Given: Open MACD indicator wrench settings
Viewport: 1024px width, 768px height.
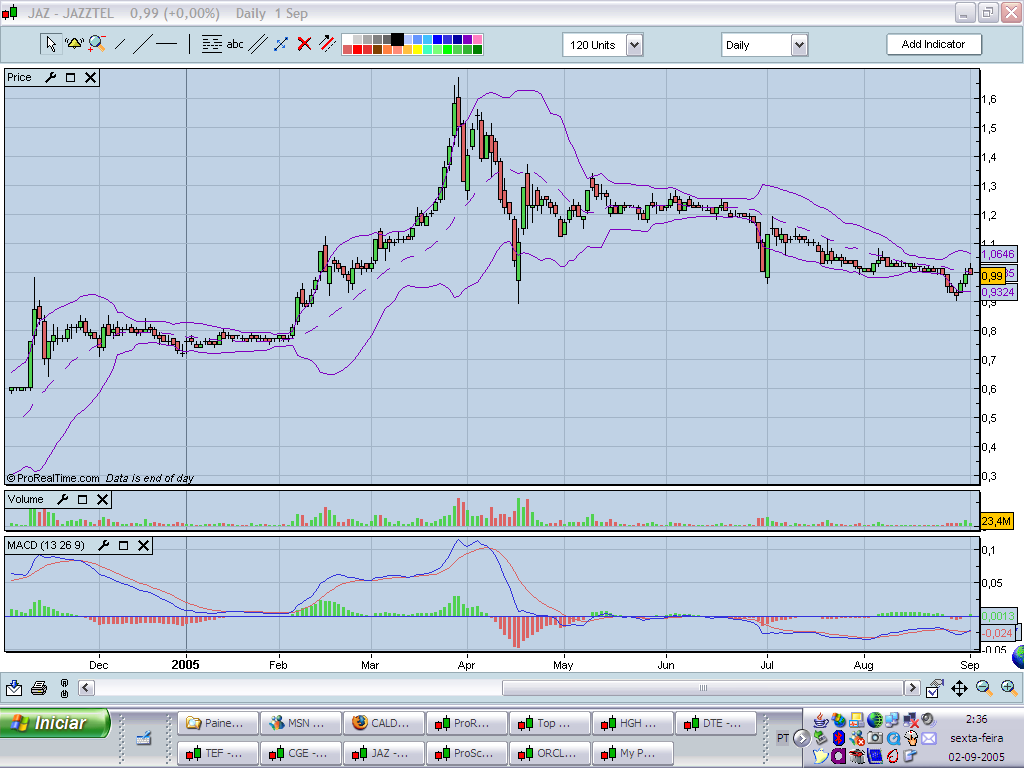Looking at the screenshot, I should point(103,545).
